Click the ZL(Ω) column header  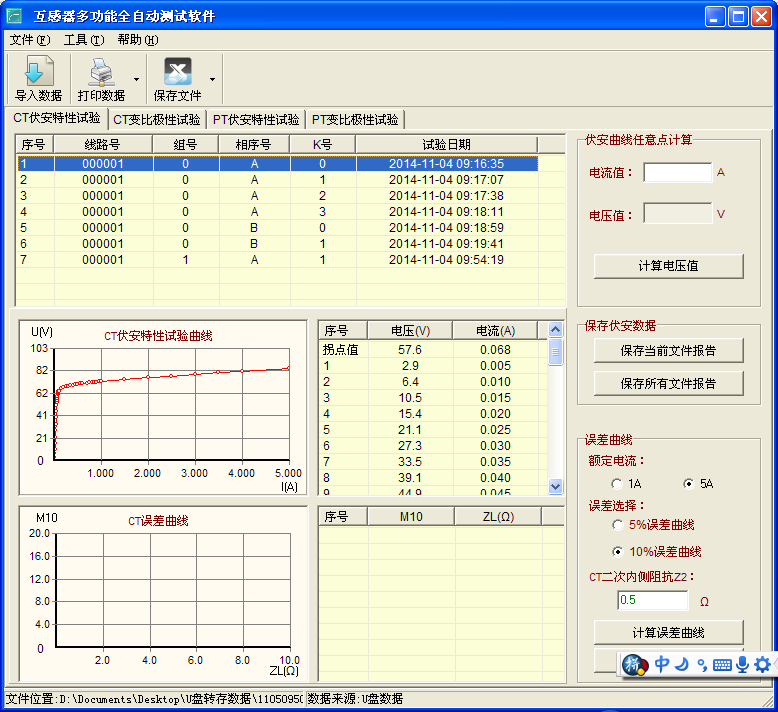pyautogui.click(x=498, y=517)
